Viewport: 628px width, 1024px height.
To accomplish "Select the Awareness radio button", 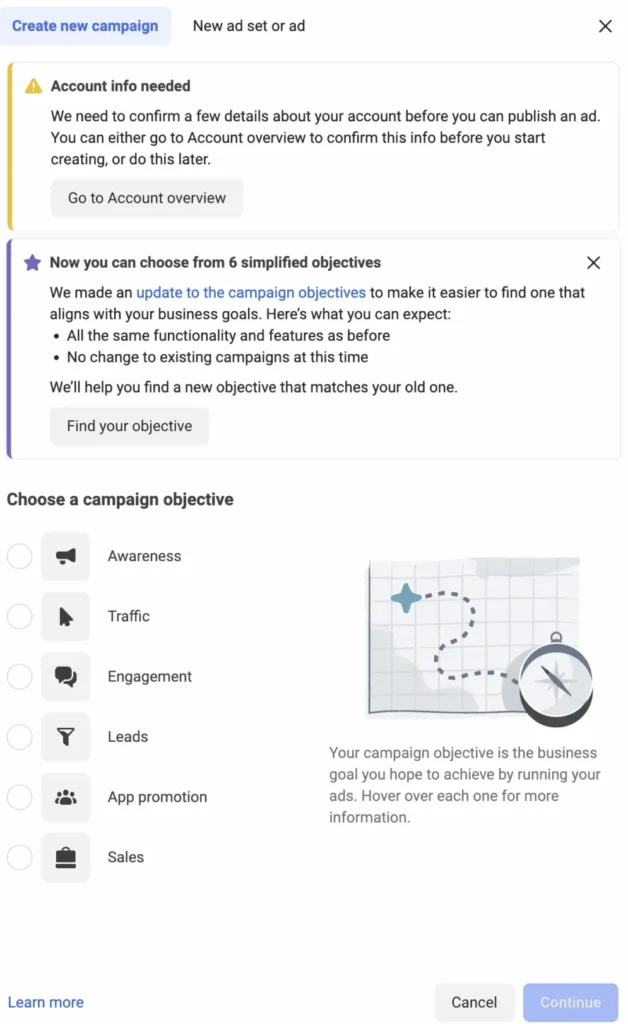I will 19,556.
